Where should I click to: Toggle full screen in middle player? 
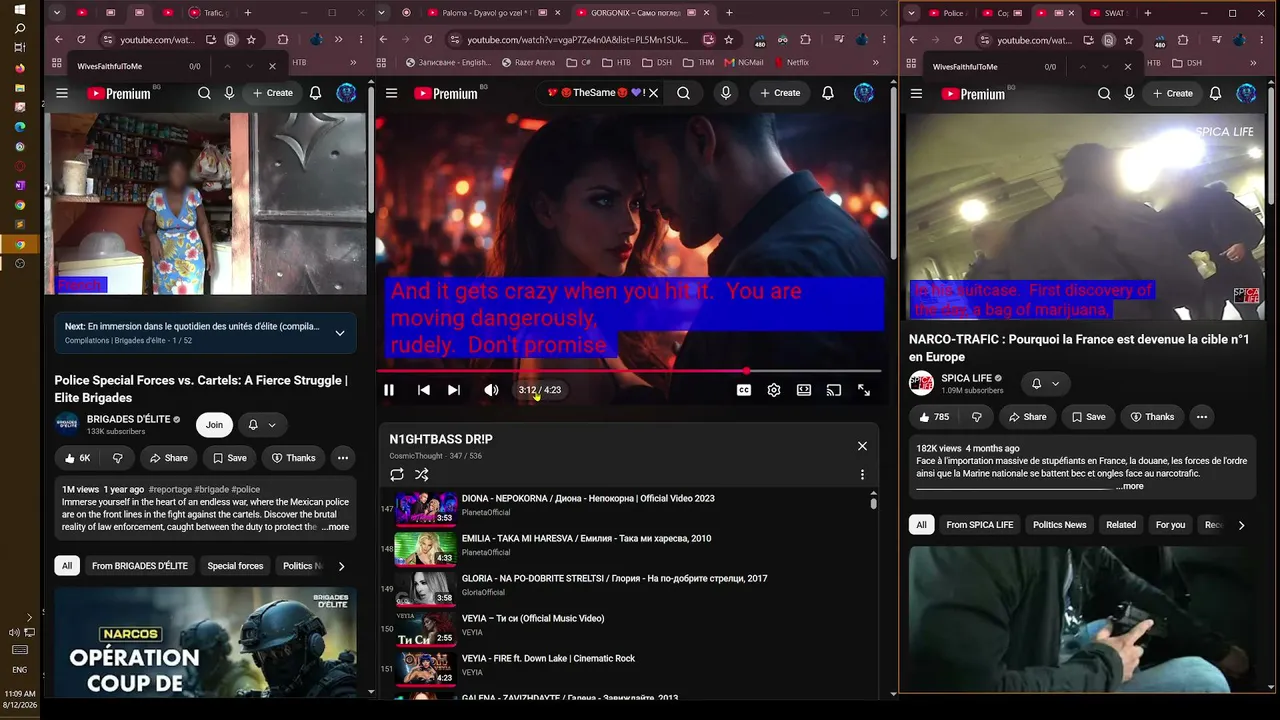864,390
